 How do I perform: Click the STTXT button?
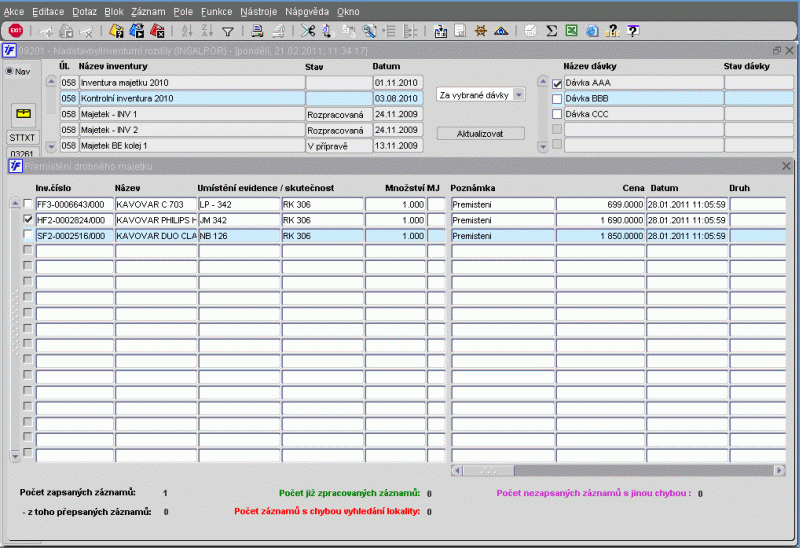coord(22,138)
